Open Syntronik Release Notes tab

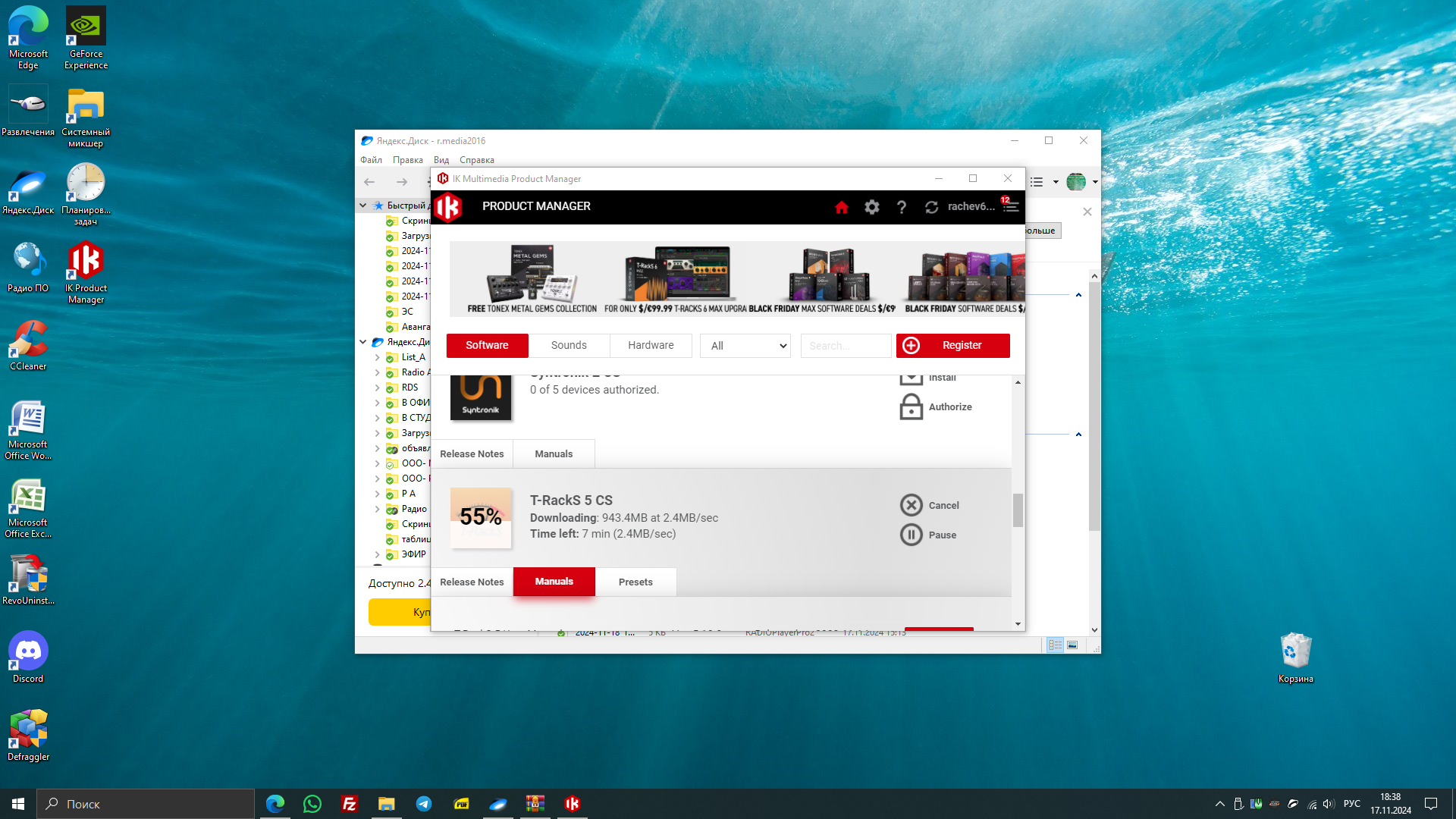pyautogui.click(x=472, y=453)
